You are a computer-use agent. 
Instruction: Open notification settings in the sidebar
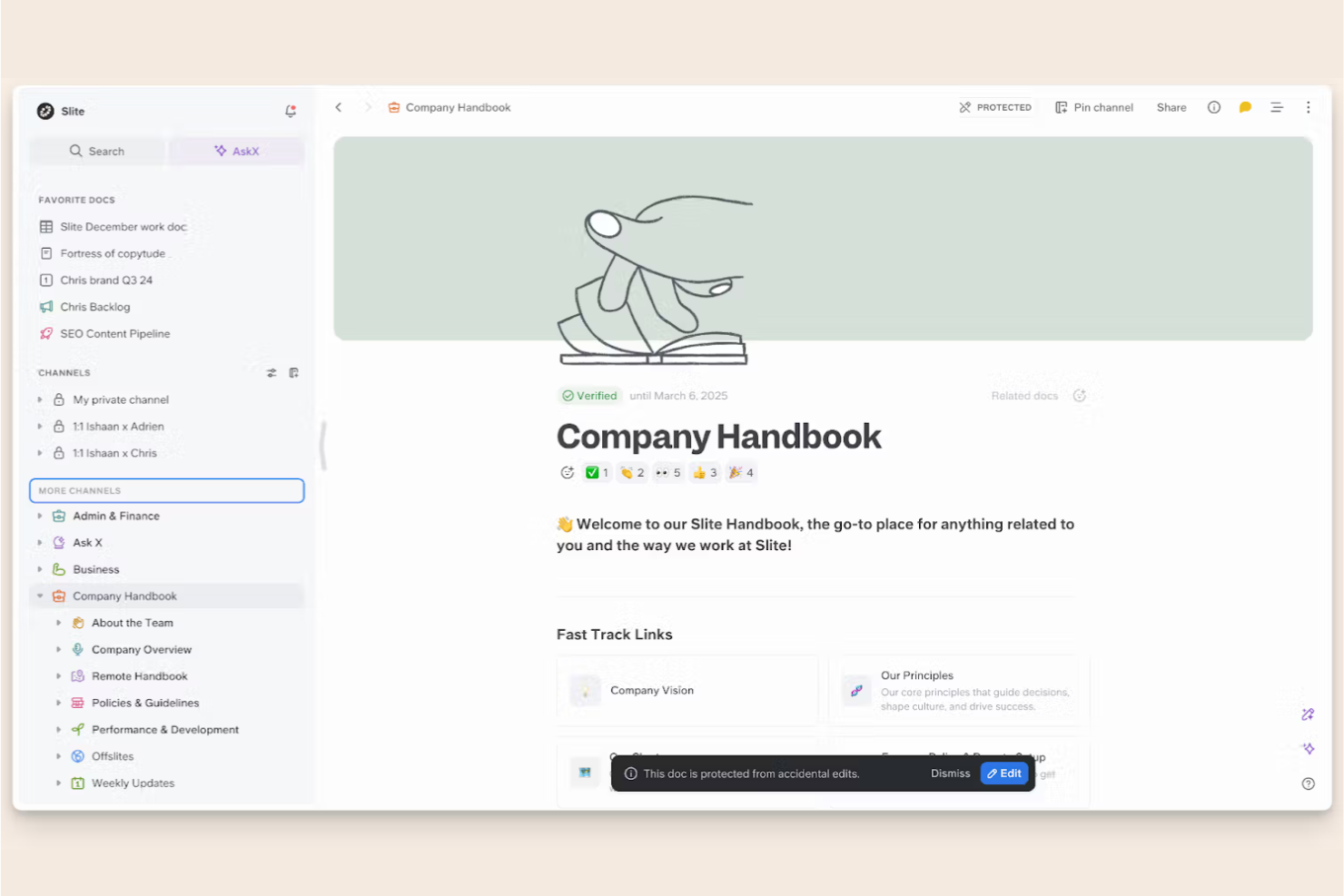291,111
